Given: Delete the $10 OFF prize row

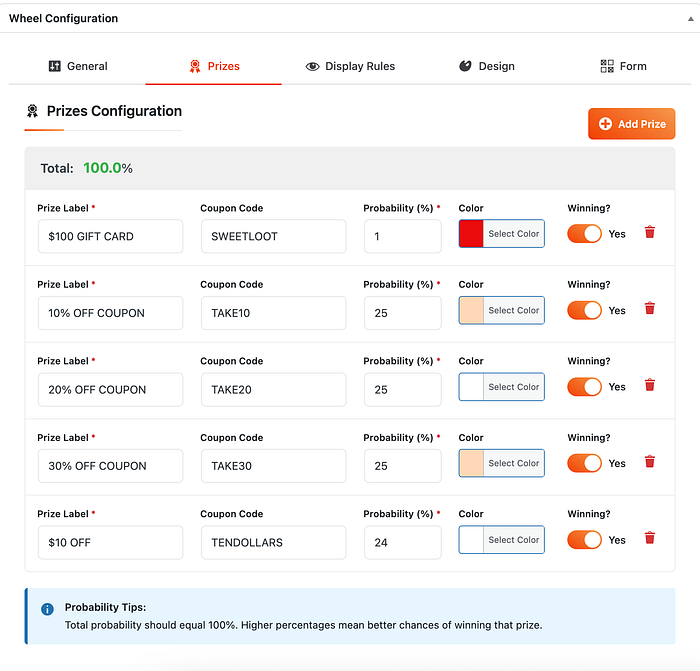Looking at the screenshot, I should [x=650, y=538].
